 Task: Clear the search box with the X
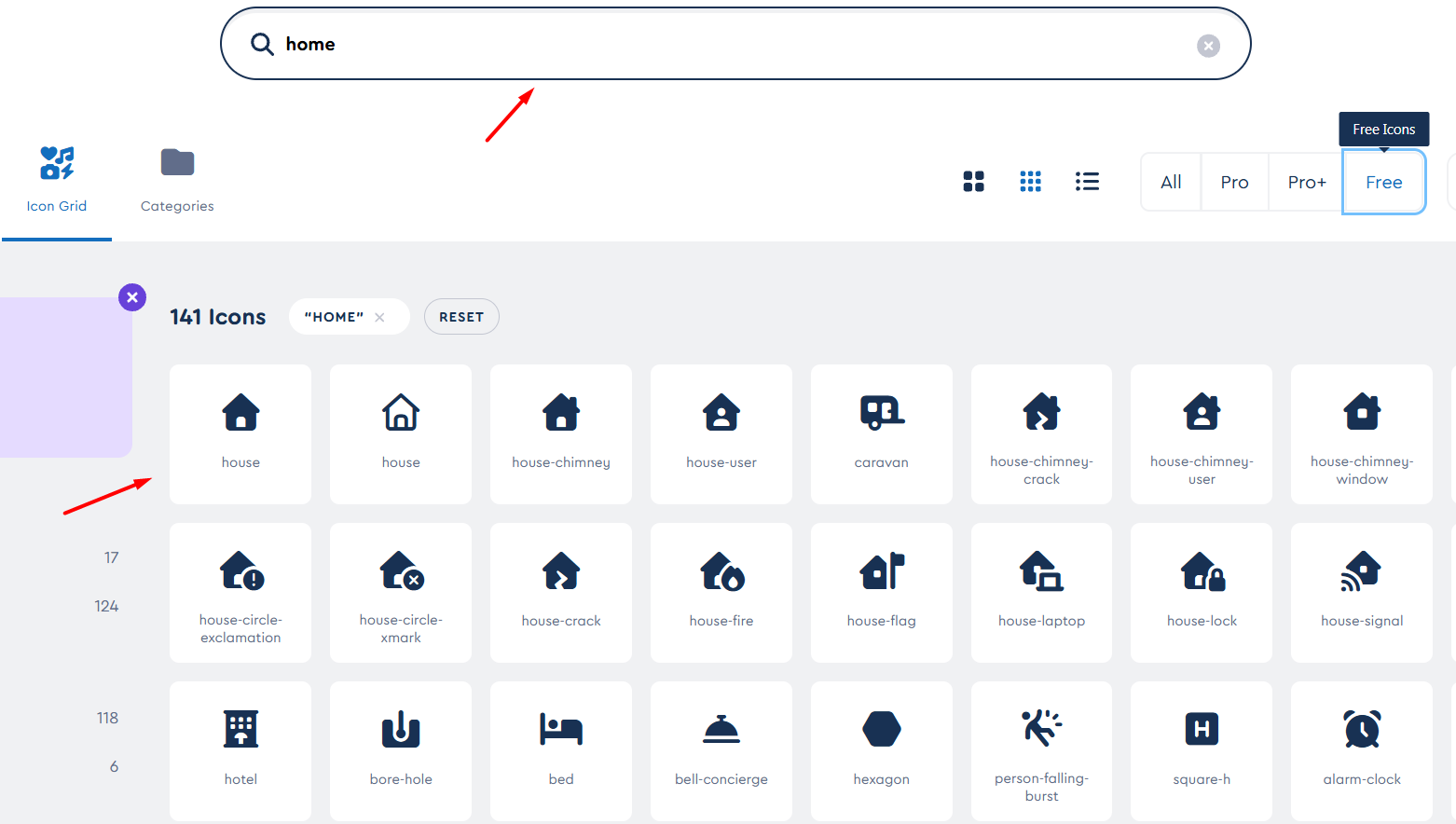(x=1208, y=45)
